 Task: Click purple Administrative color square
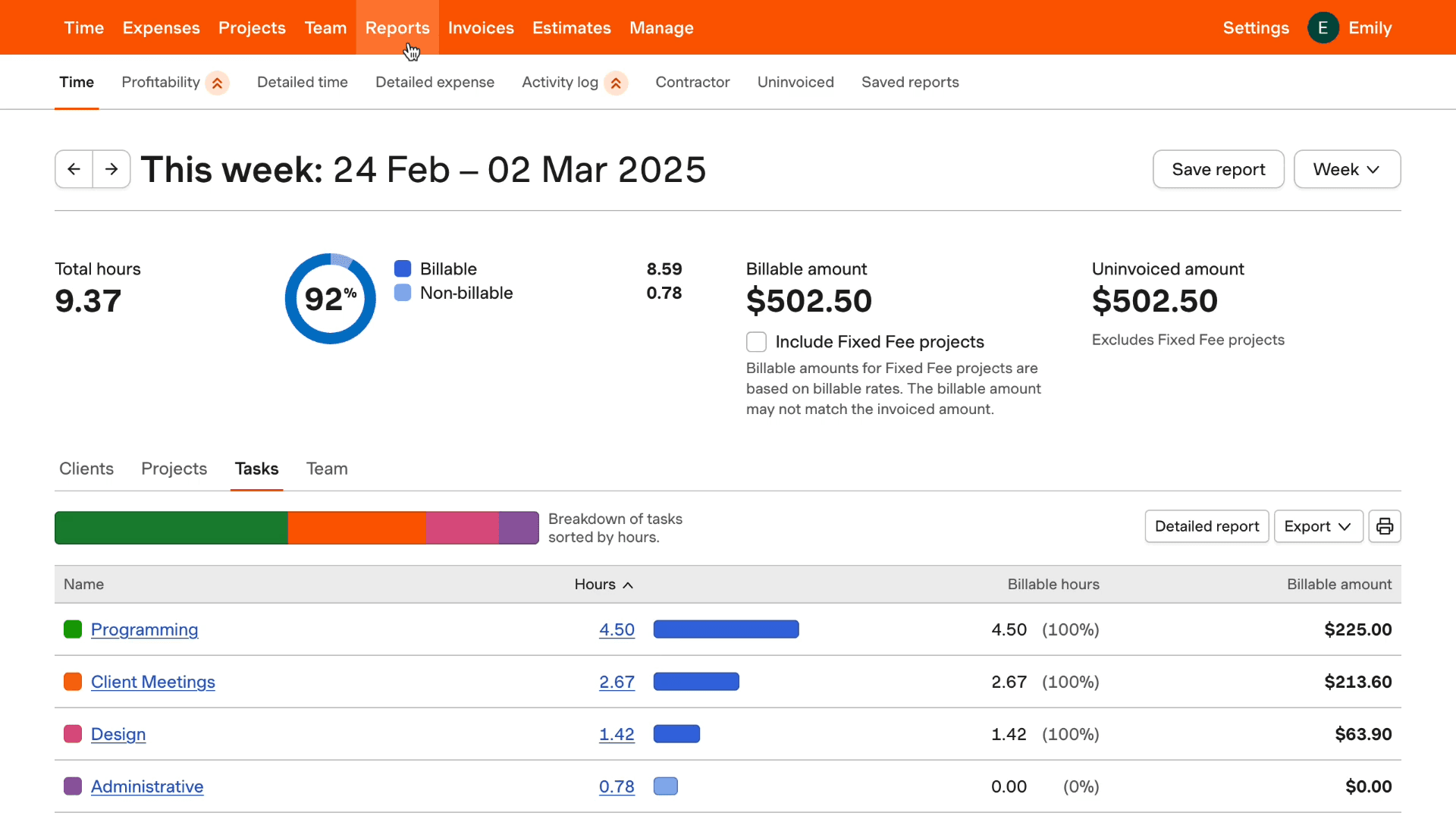pos(73,786)
